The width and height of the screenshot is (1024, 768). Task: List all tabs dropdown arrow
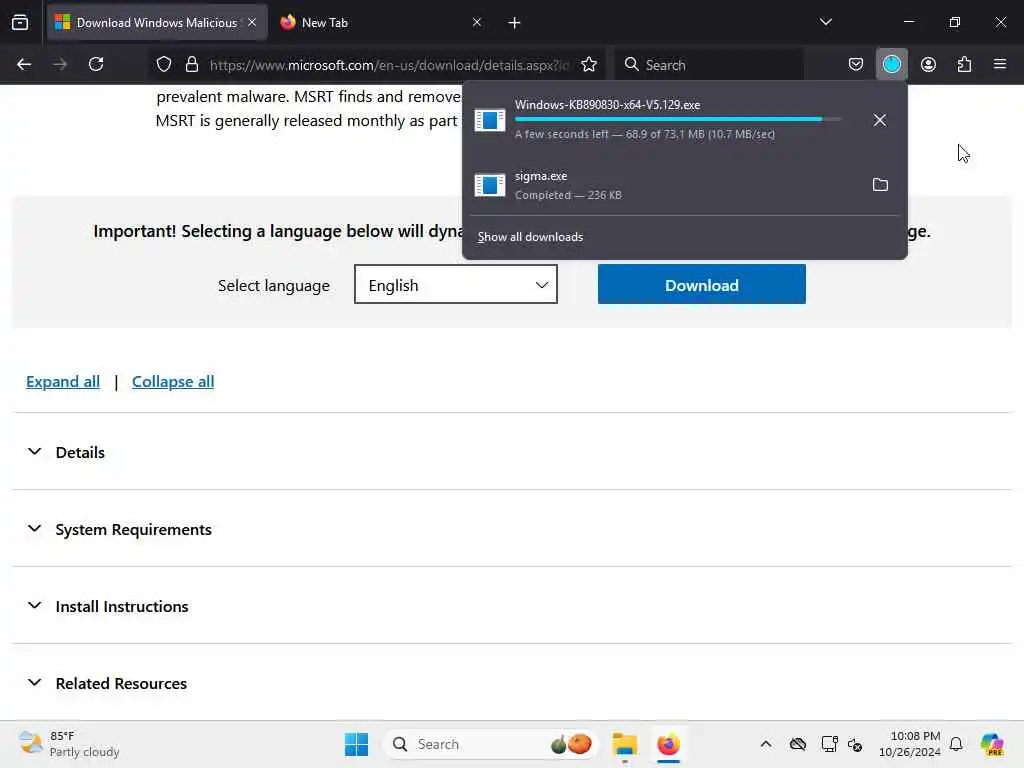point(825,23)
